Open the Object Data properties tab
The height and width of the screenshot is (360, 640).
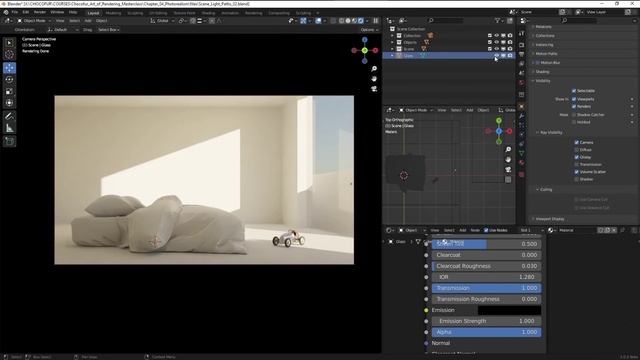tap(522, 153)
